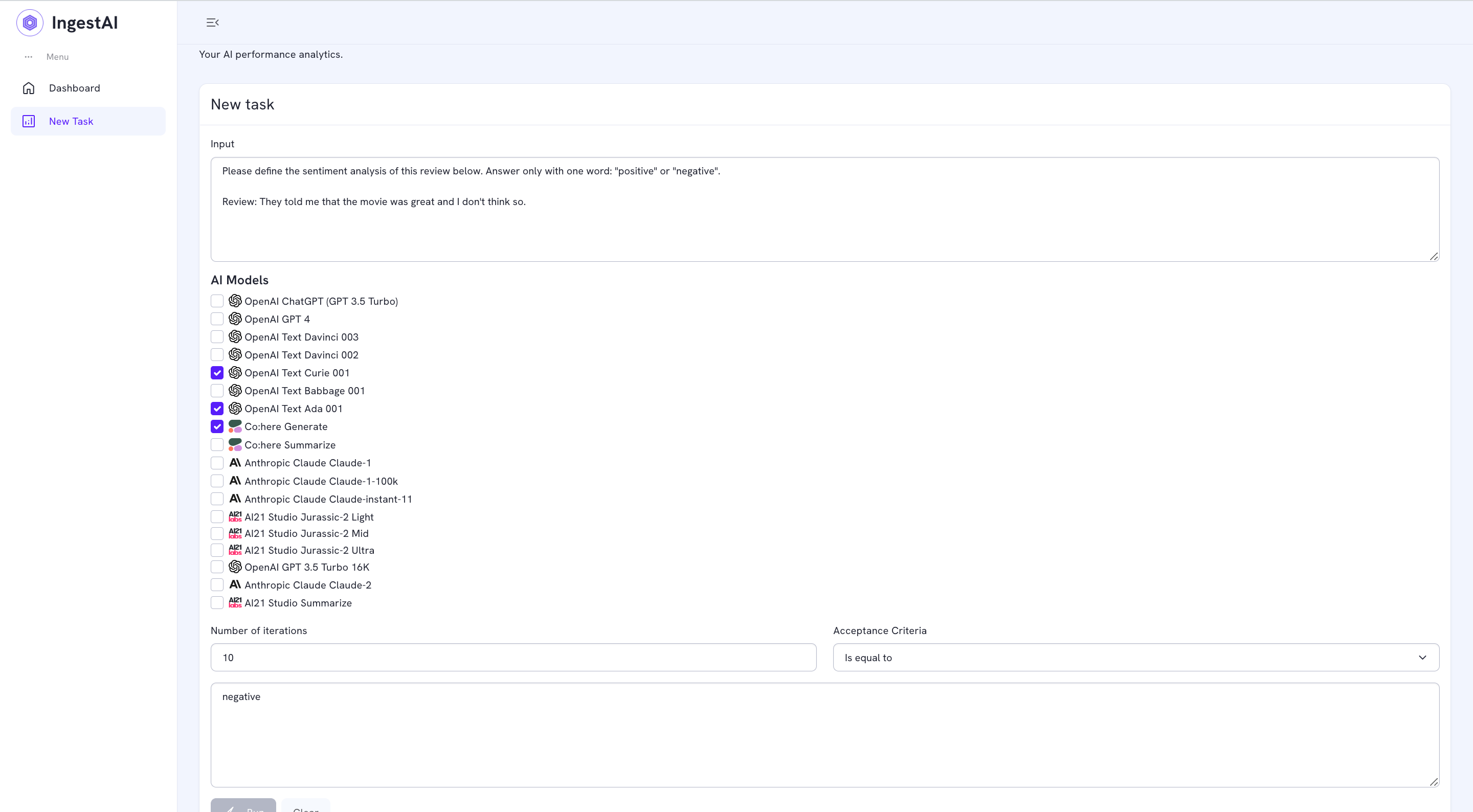Grab the Input text area resize handle
The image size is (1473, 812).
coord(1434,256)
